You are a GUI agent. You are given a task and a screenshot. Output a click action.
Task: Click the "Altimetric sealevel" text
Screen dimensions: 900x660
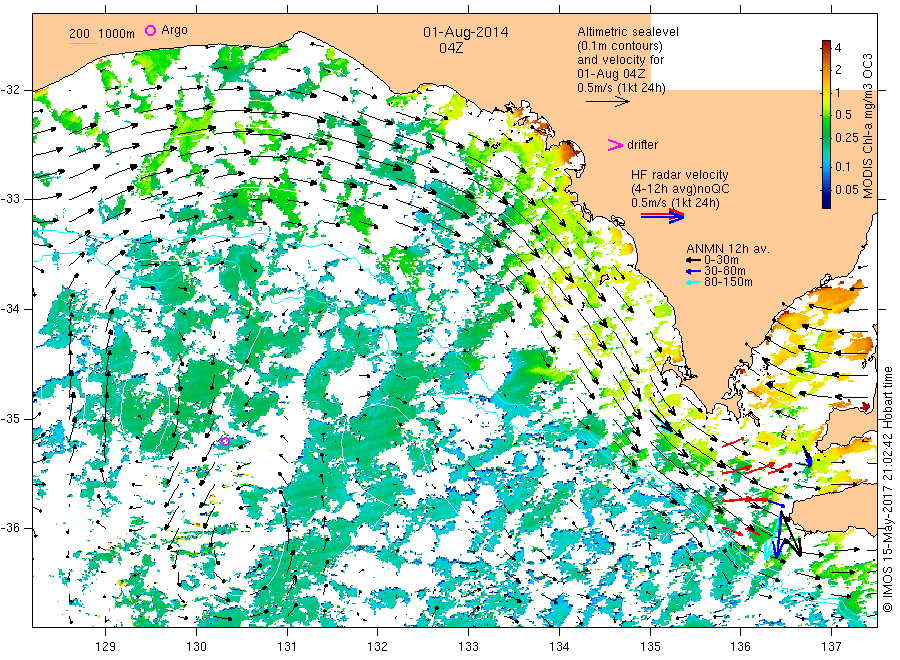pos(628,32)
